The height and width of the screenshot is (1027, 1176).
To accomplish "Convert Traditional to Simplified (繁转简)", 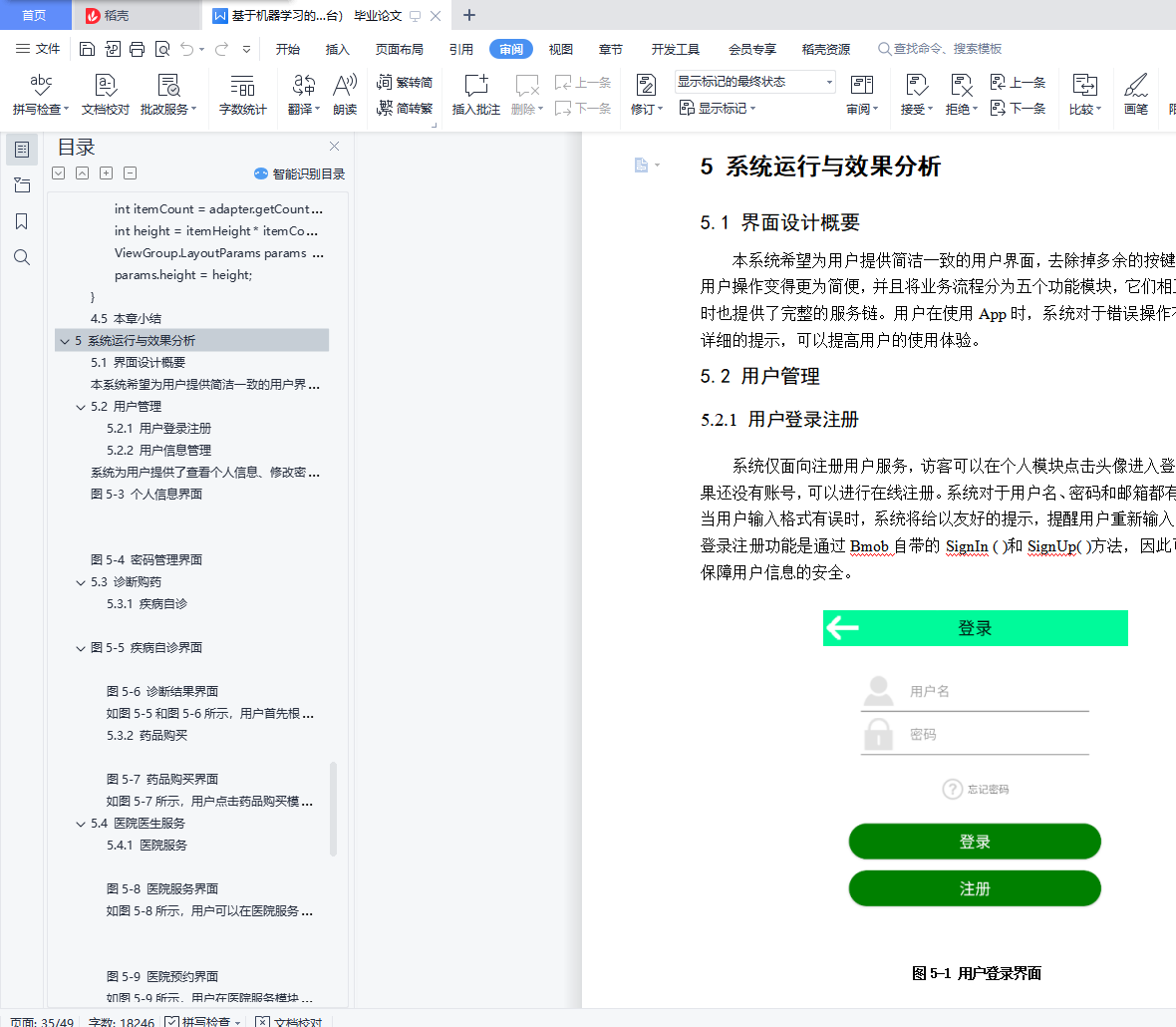I will coord(405,82).
